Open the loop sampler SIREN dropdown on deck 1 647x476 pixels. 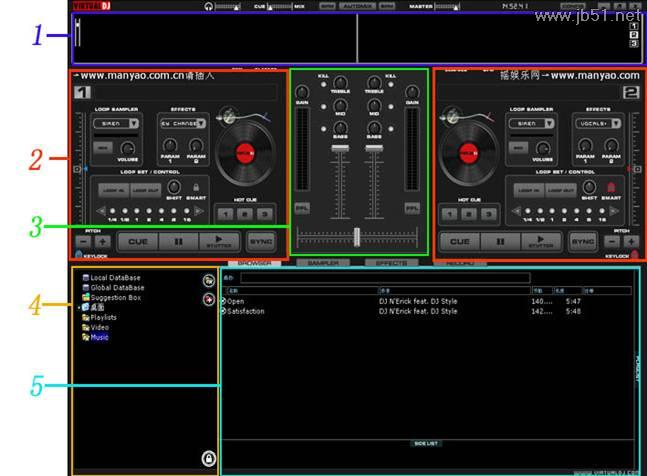click(x=134, y=123)
